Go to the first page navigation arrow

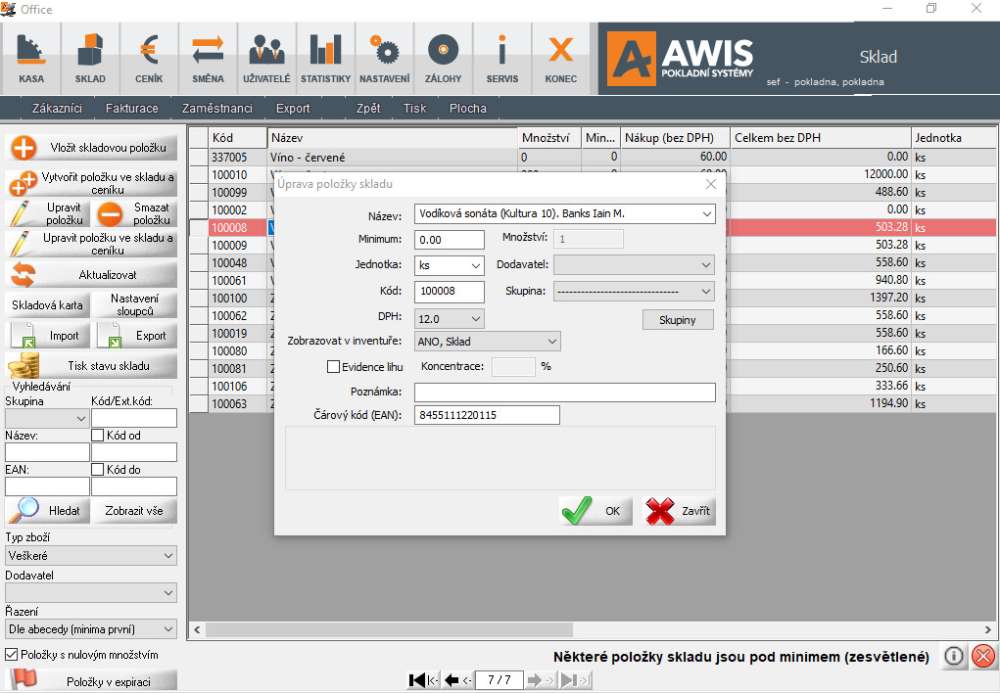421,680
